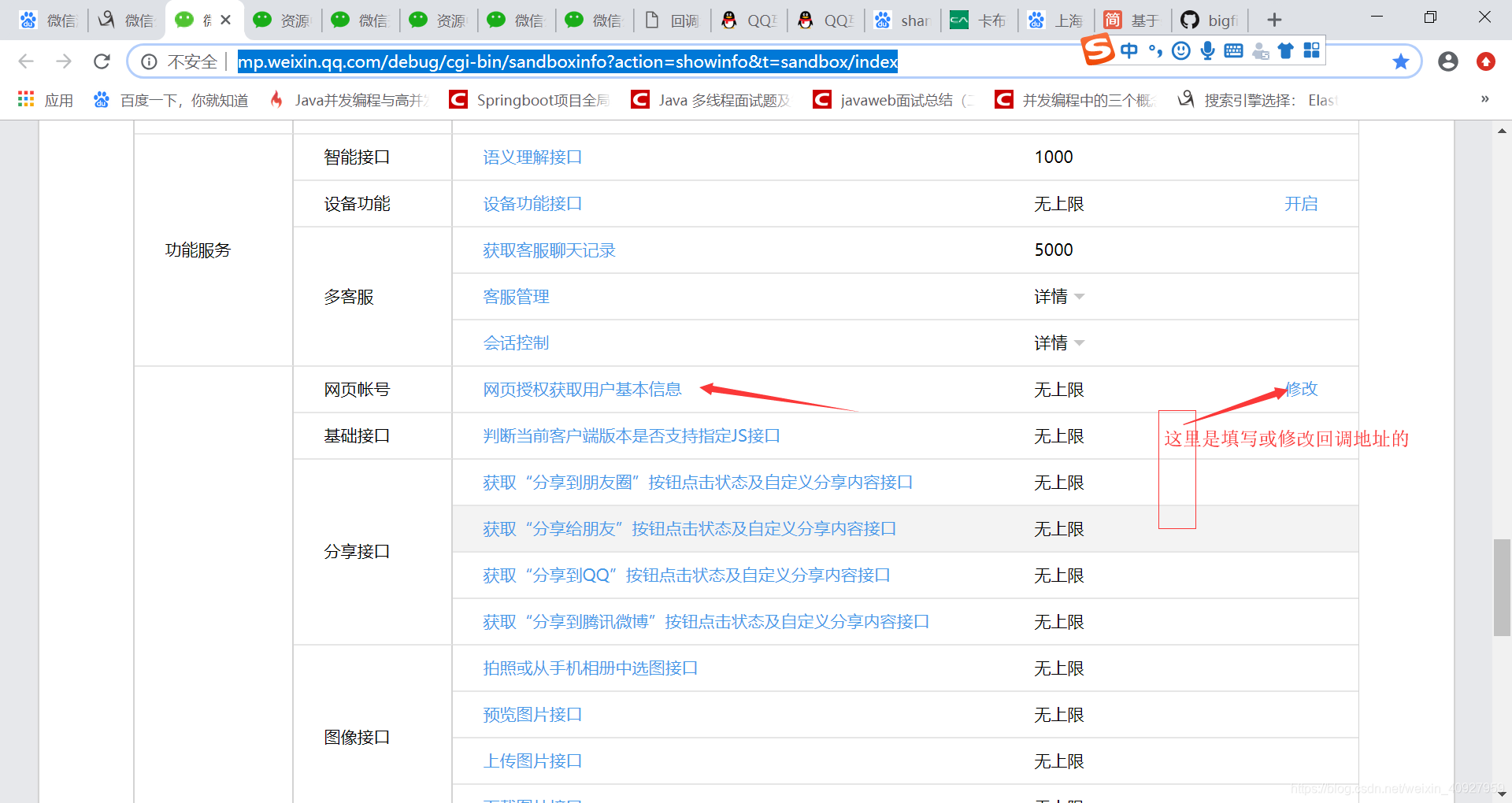
Task: Open the 设备功能接口 link
Action: (532, 204)
